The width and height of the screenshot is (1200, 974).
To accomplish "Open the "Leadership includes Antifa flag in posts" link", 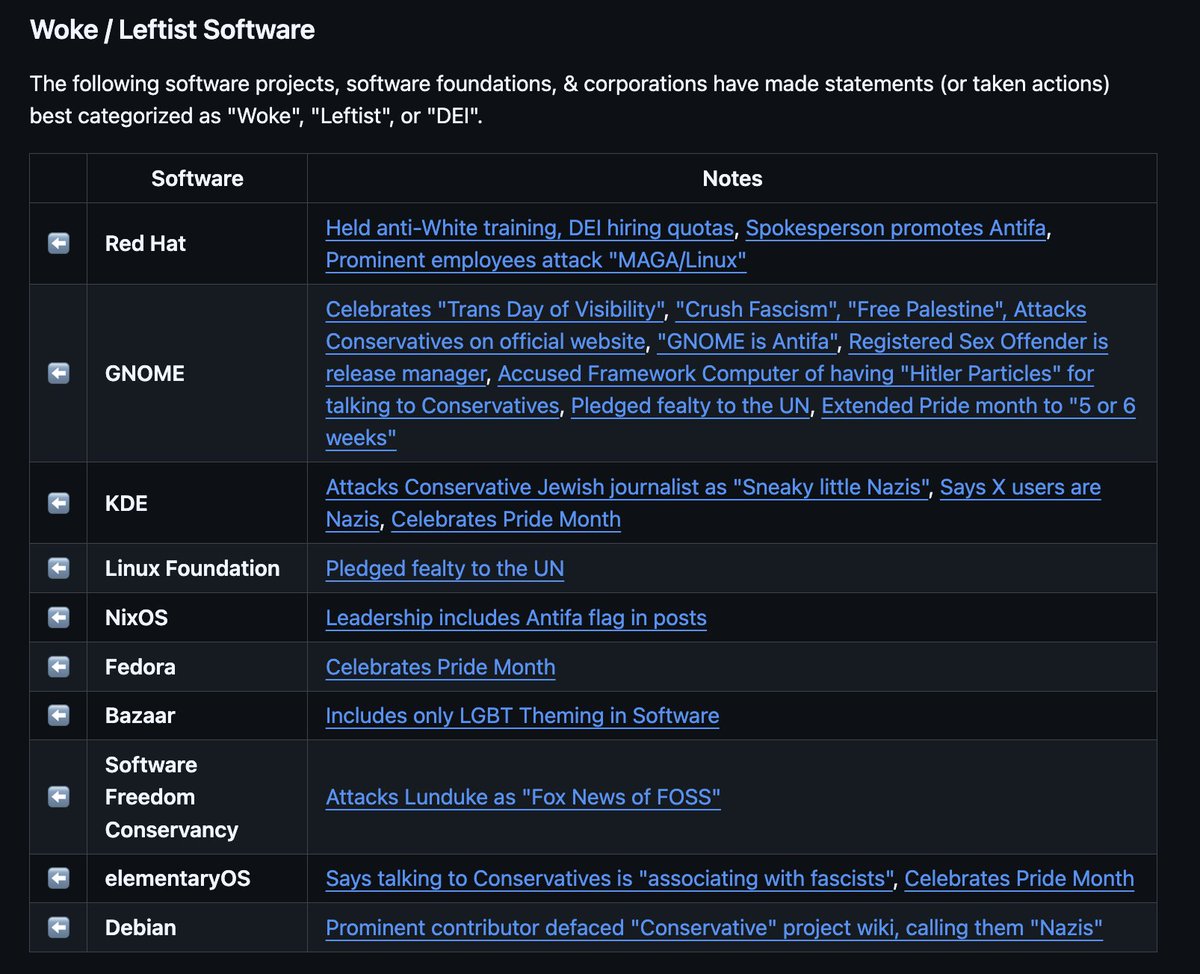I will point(515,617).
